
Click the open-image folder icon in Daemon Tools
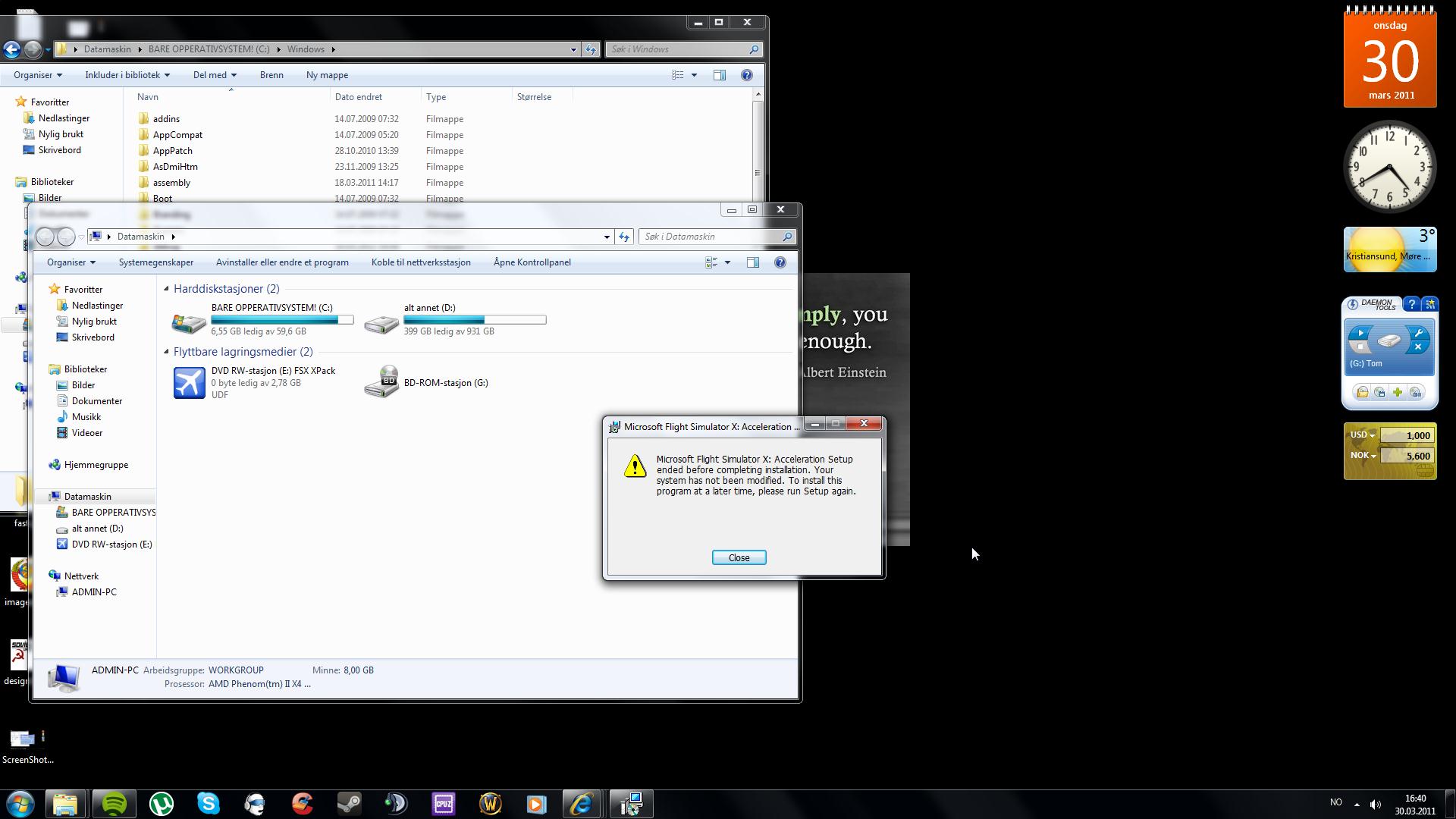(1362, 392)
